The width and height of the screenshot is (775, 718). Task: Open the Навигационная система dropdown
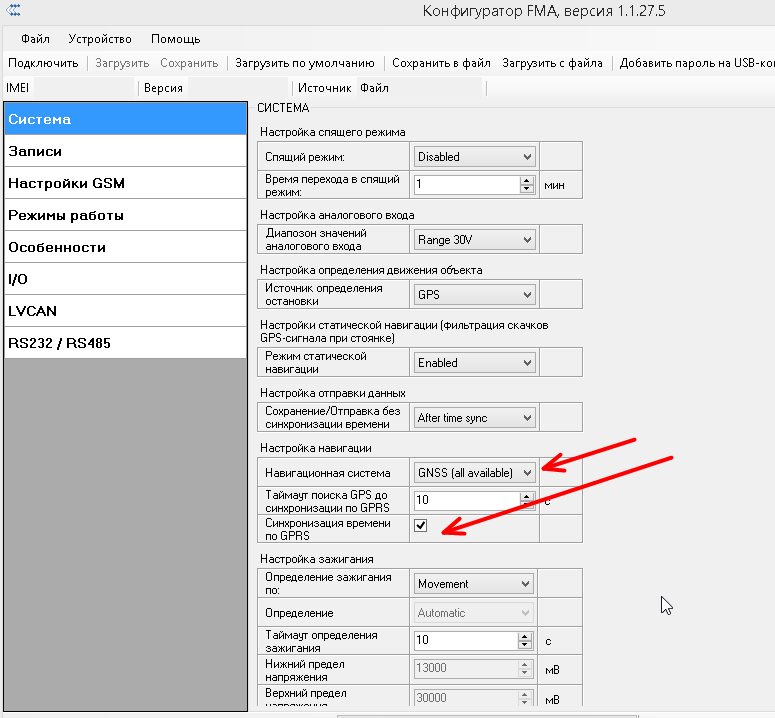[475, 472]
